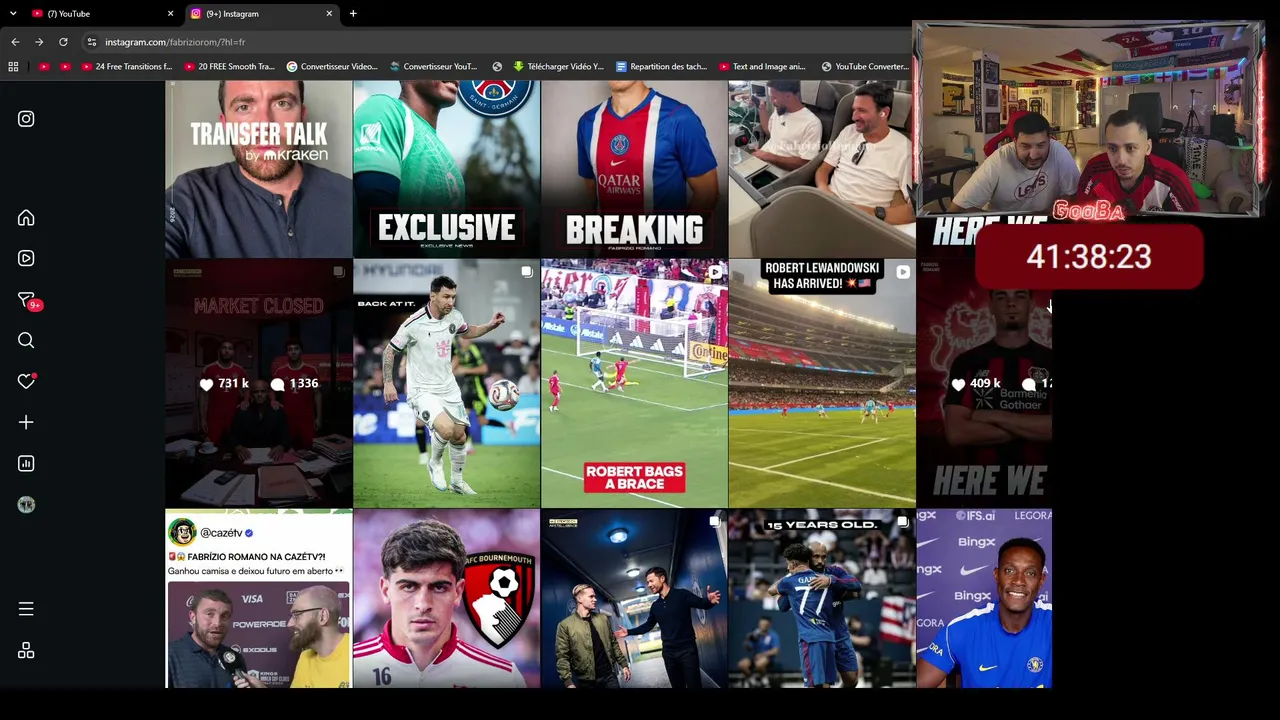
Task: Click the reel icon on Robert Bags a Brace
Action: [715, 272]
